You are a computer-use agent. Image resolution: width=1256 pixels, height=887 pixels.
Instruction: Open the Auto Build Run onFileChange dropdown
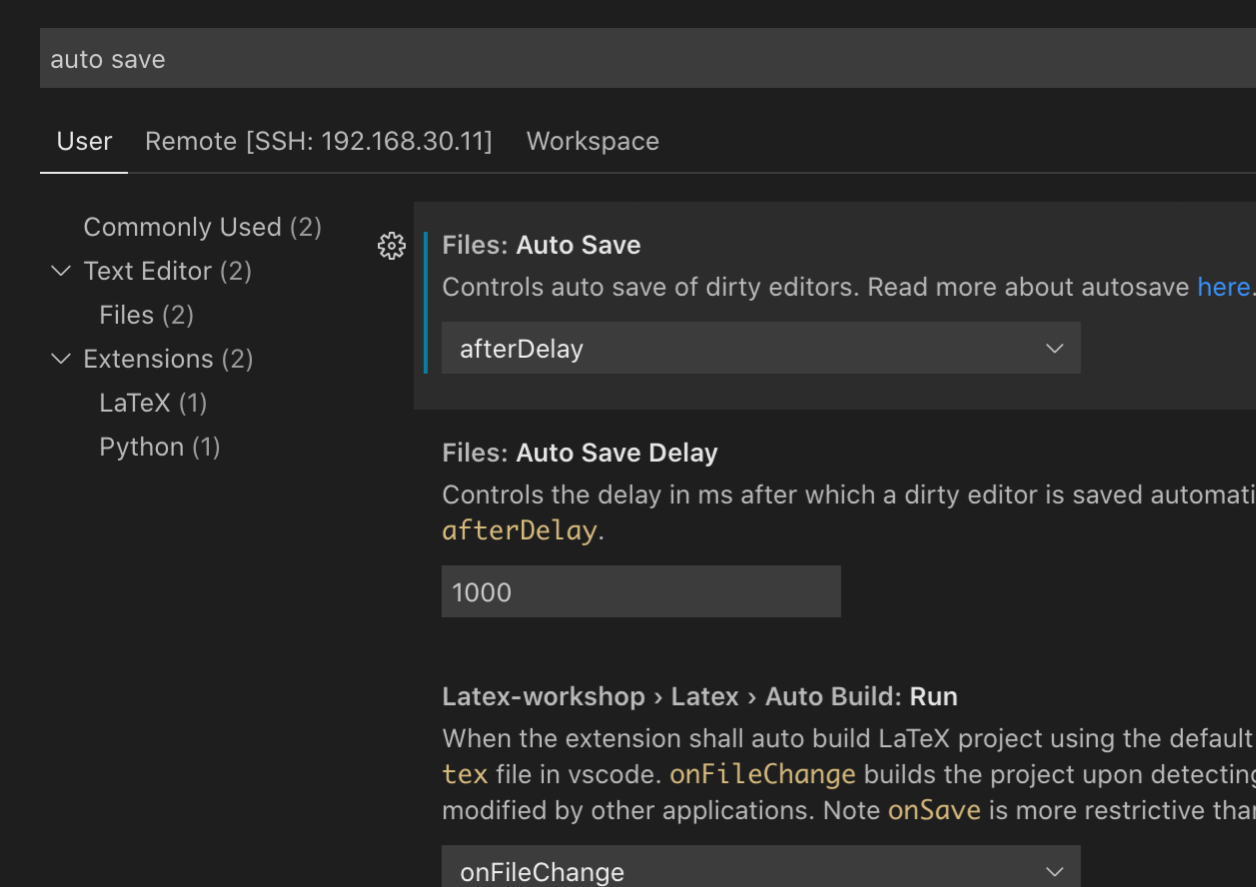(x=760, y=870)
